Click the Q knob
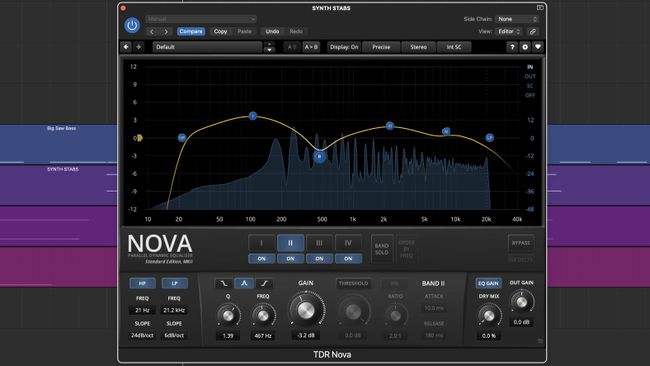650x366 pixels. pos(228,316)
